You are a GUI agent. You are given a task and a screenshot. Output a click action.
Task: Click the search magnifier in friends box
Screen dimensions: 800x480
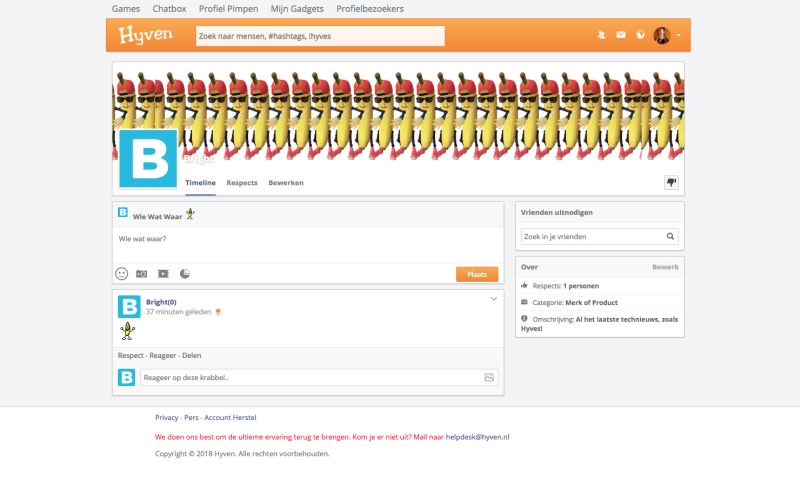(x=671, y=236)
